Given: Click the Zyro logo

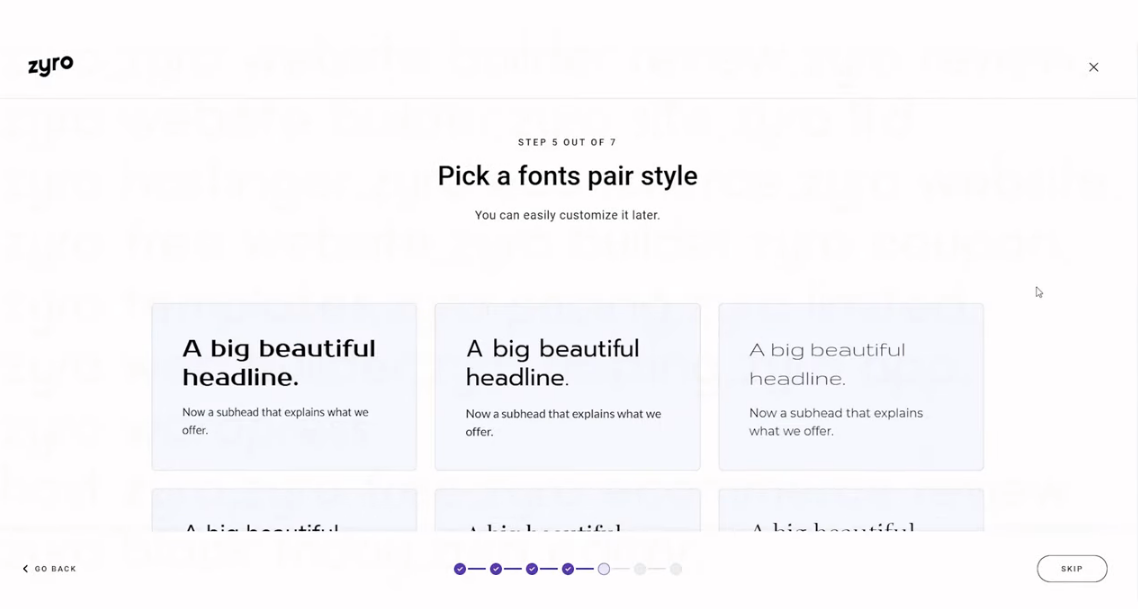Looking at the screenshot, I should pos(51,65).
